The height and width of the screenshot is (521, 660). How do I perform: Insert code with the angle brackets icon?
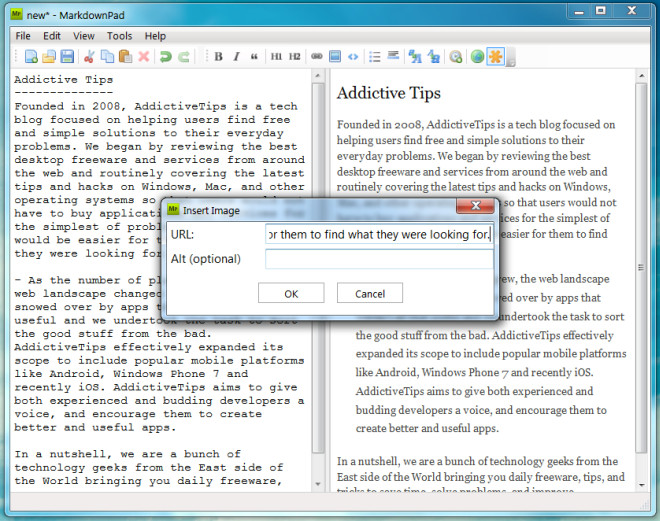click(x=353, y=56)
